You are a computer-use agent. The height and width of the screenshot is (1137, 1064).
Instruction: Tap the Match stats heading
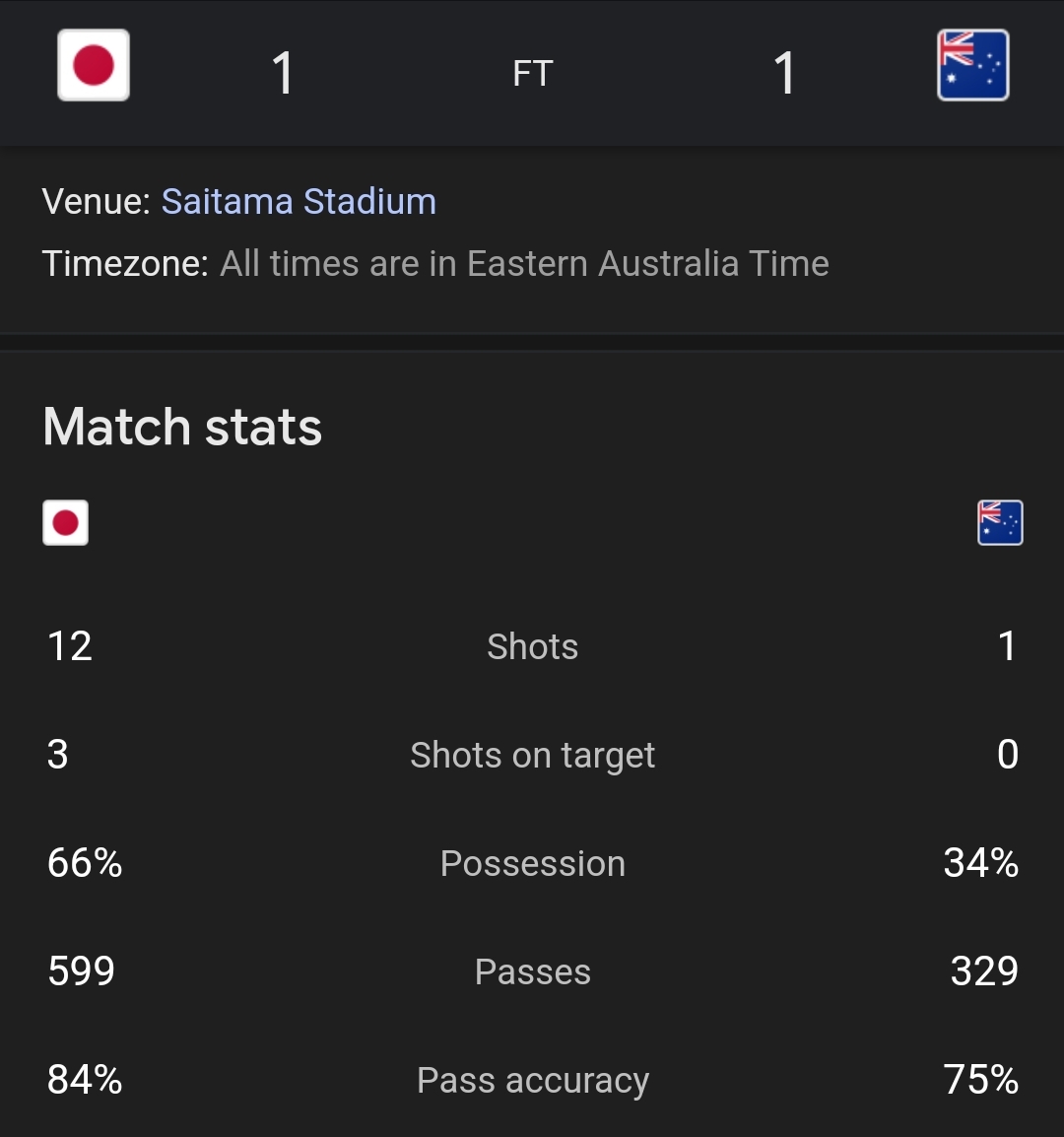(x=182, y=427)
